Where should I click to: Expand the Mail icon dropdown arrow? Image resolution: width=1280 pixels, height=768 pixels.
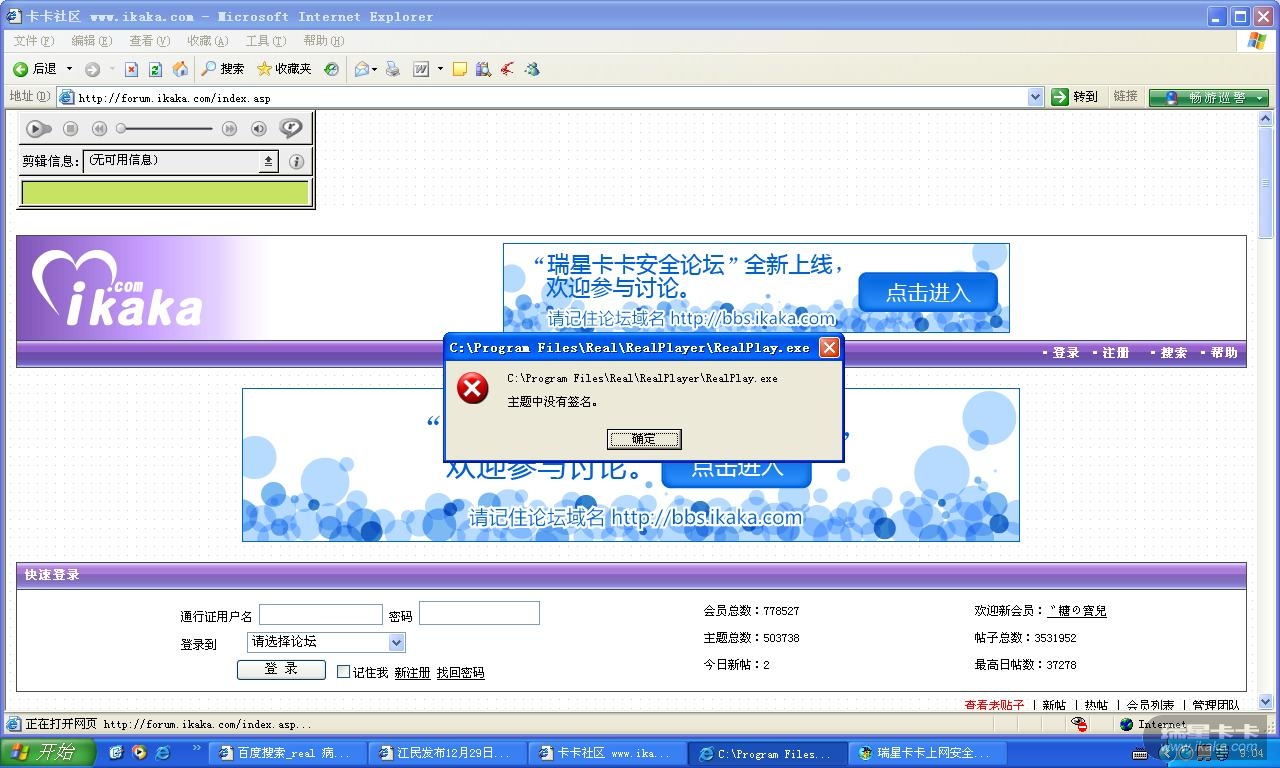point(375,69)
